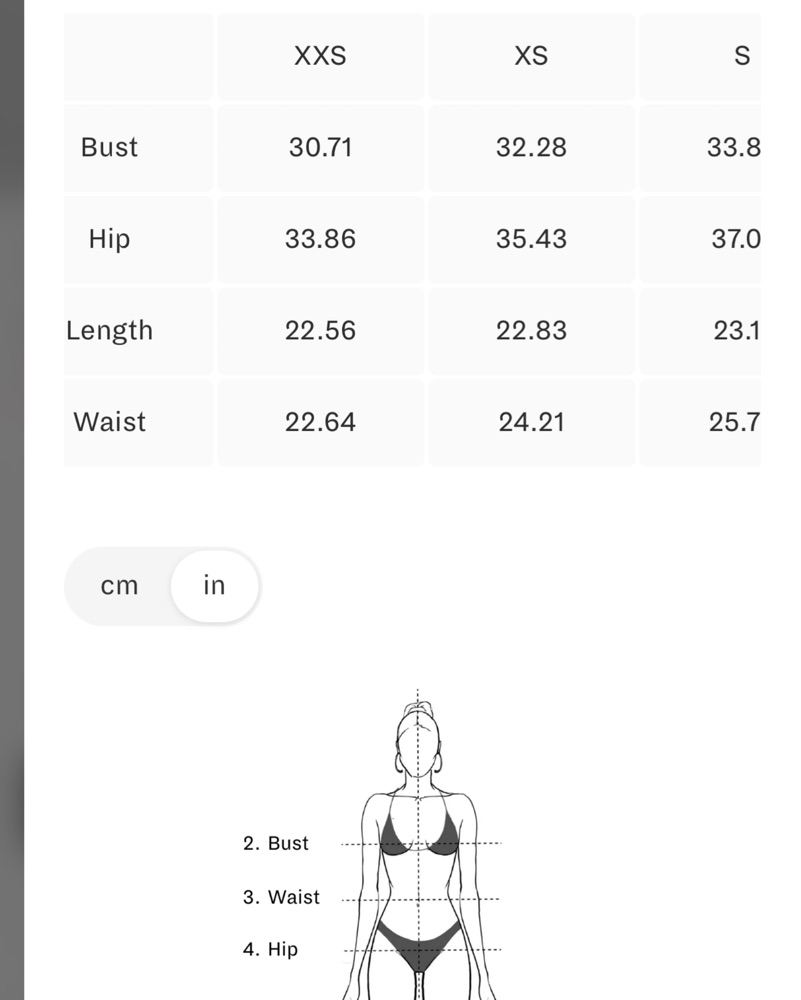Click the XS hip value 35.43

click(x=531, y=239)
